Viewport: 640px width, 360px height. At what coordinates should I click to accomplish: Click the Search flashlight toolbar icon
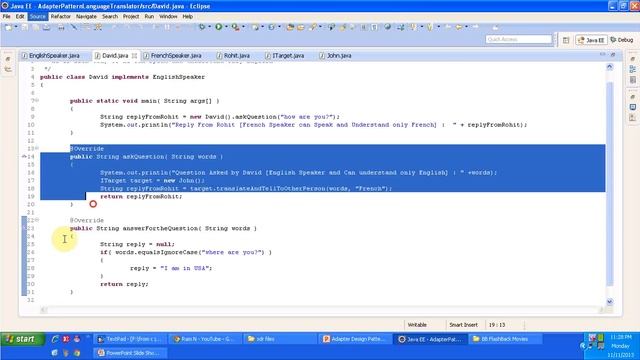(x=313, y=27)
